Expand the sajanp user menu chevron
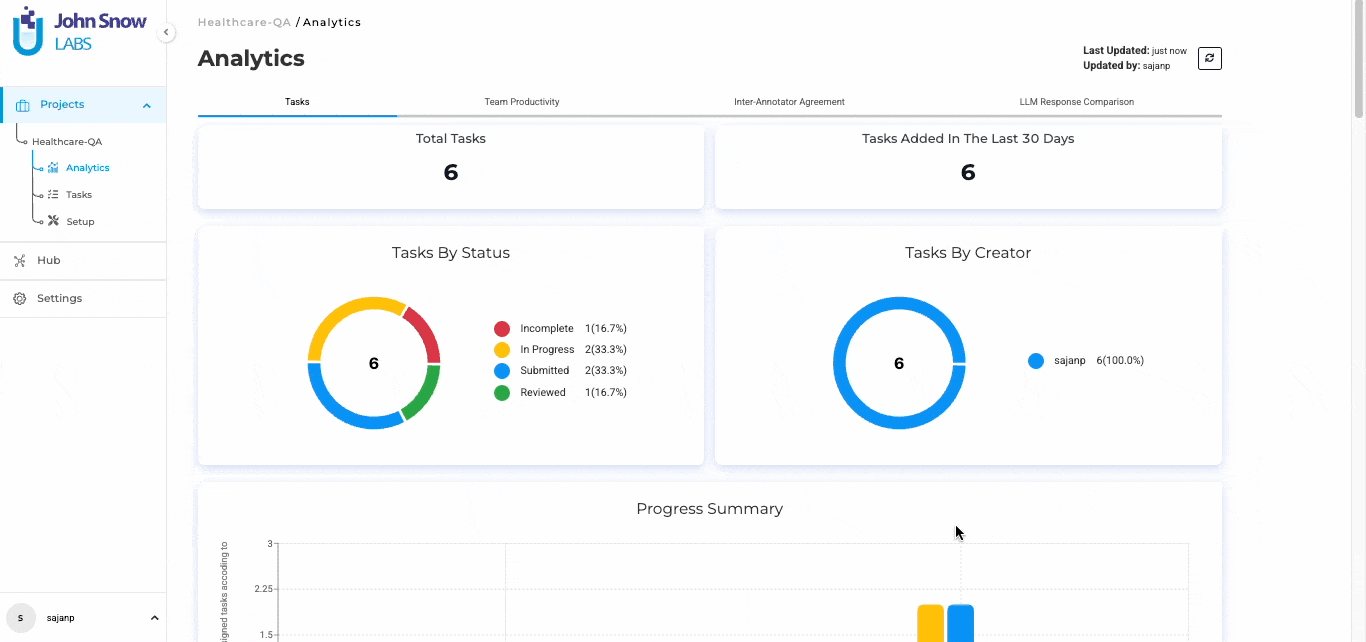 (154, 618)
